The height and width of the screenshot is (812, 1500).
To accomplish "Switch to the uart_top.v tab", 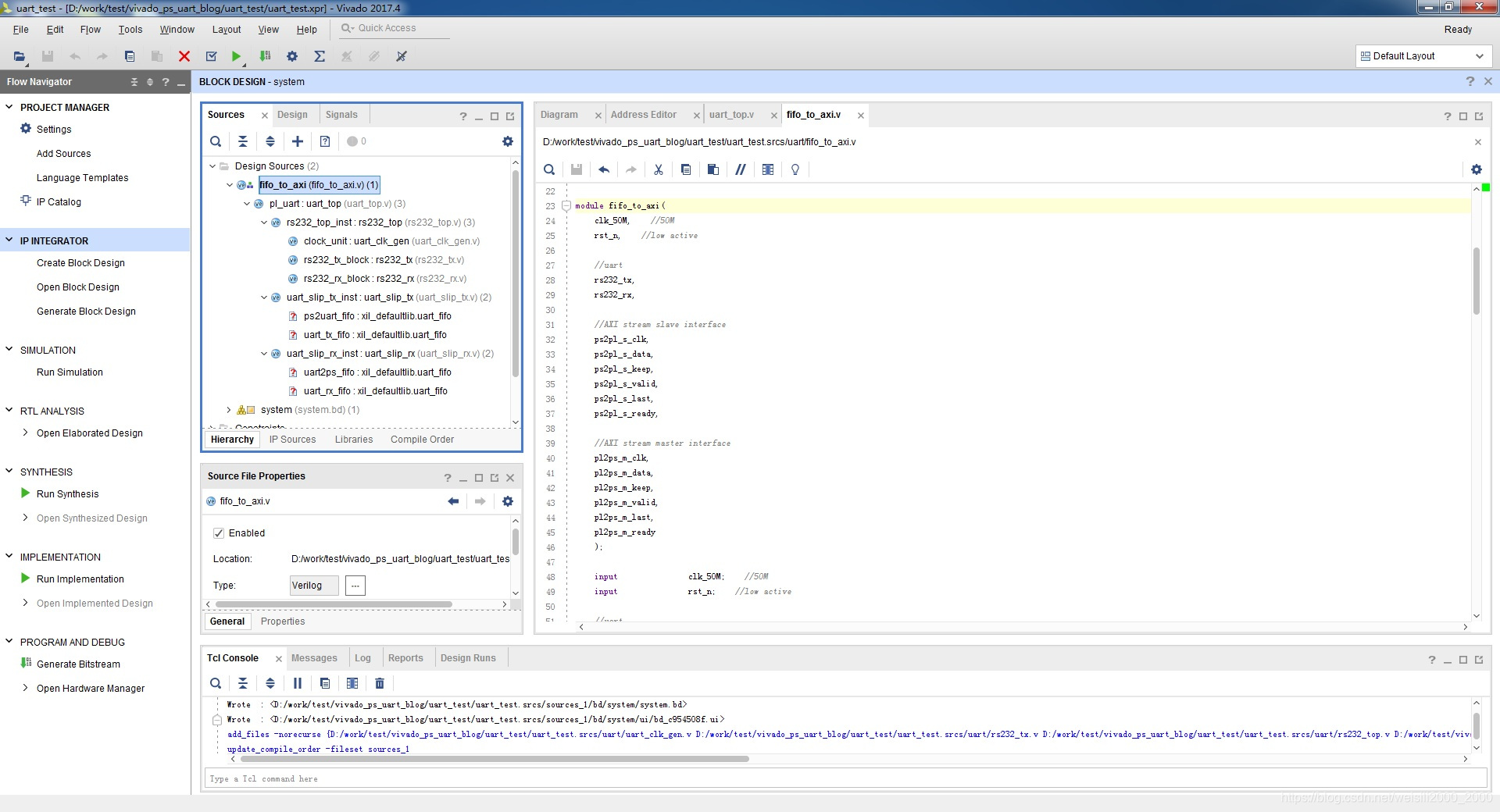I will (x=731, y=115).
